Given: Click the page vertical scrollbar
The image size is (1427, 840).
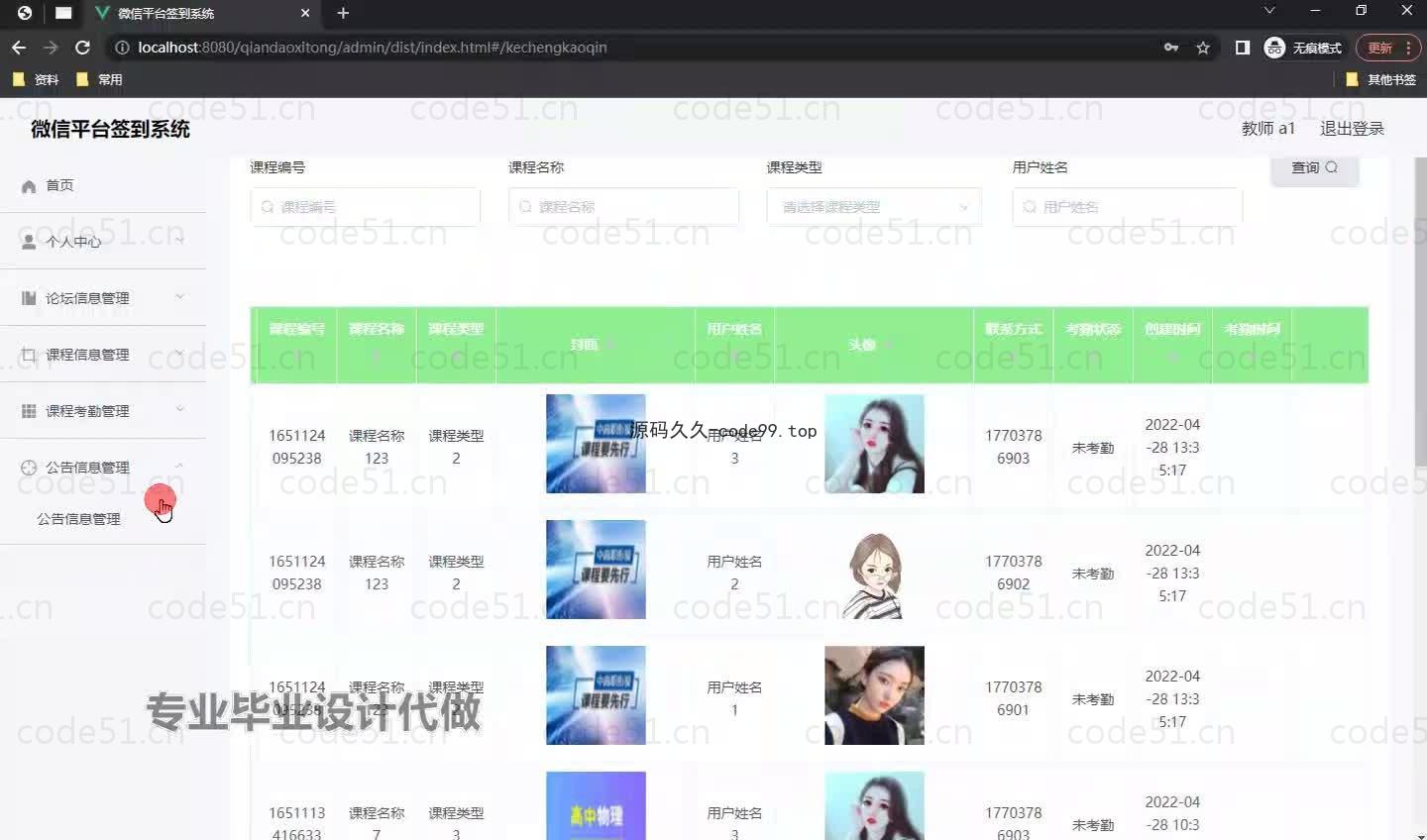Looking at the screenshot, I should pyautogui.click(x=1420, y=312).
